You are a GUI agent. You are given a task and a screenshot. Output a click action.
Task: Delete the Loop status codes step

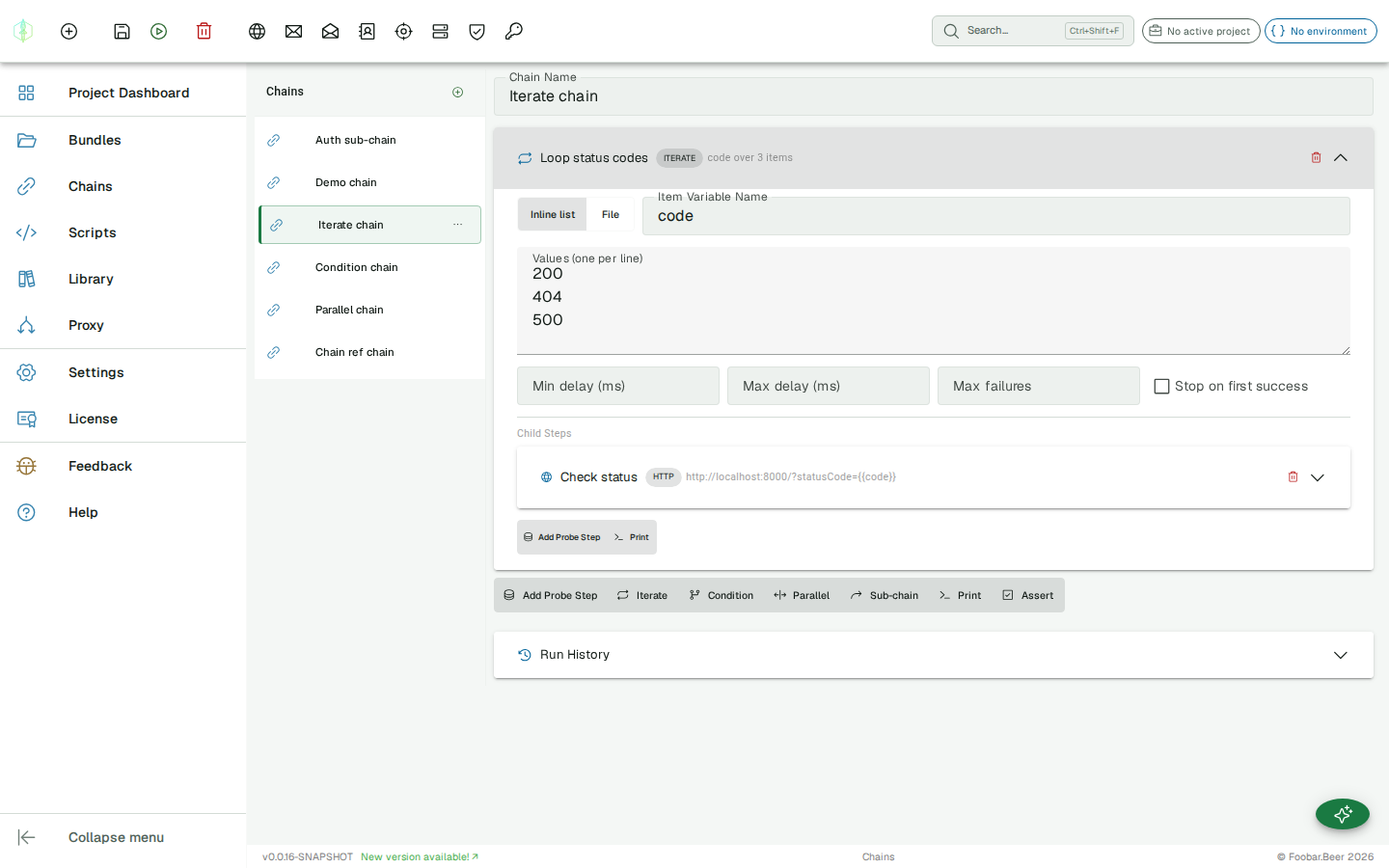pyautogui.click(x=1316, y=157)
